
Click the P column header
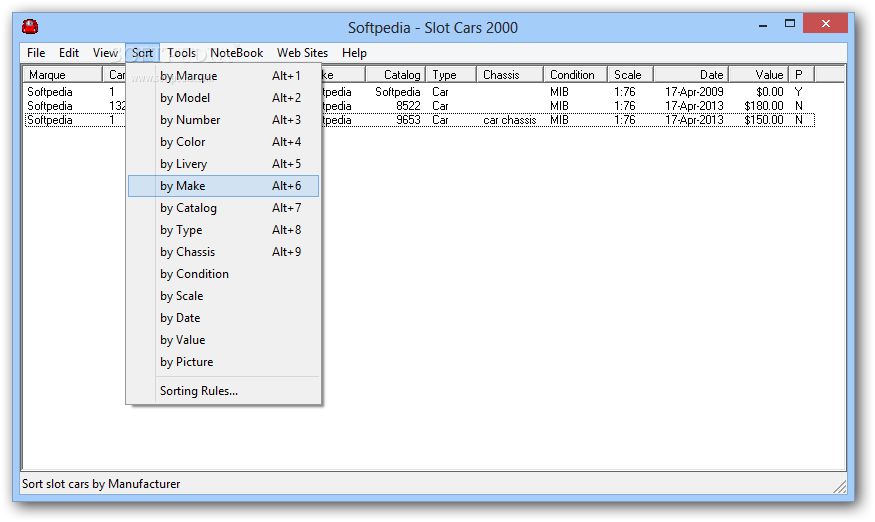[x=801, y=75]
